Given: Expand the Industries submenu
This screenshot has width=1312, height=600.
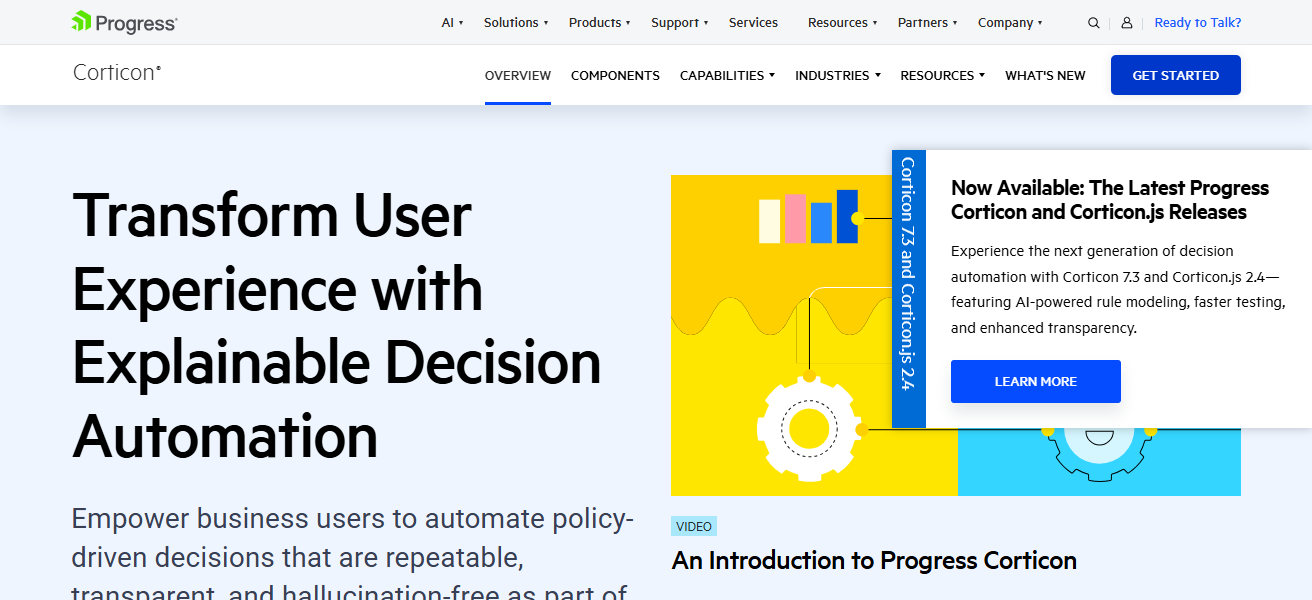Looking at the screenshot, I should coord(838,76).
